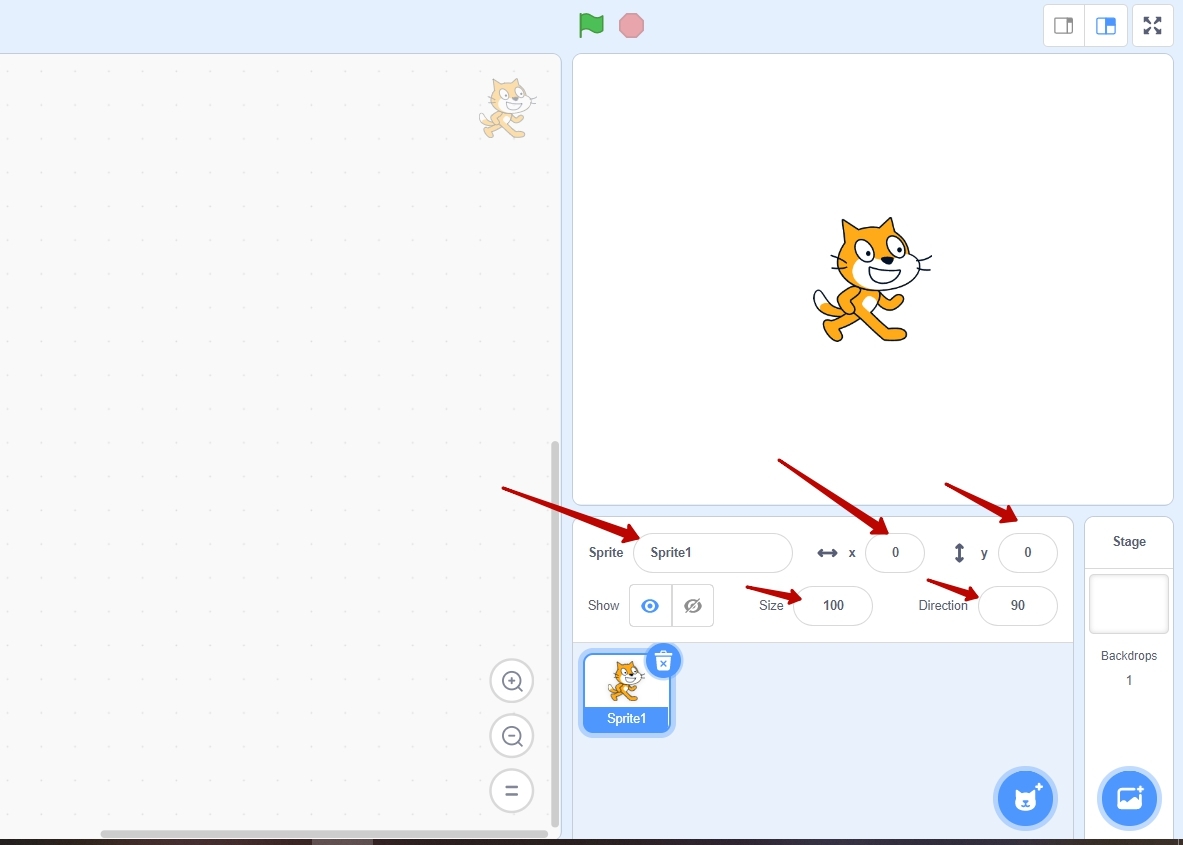
Task: Switch to small stage layout
Action: point(1064,26)
